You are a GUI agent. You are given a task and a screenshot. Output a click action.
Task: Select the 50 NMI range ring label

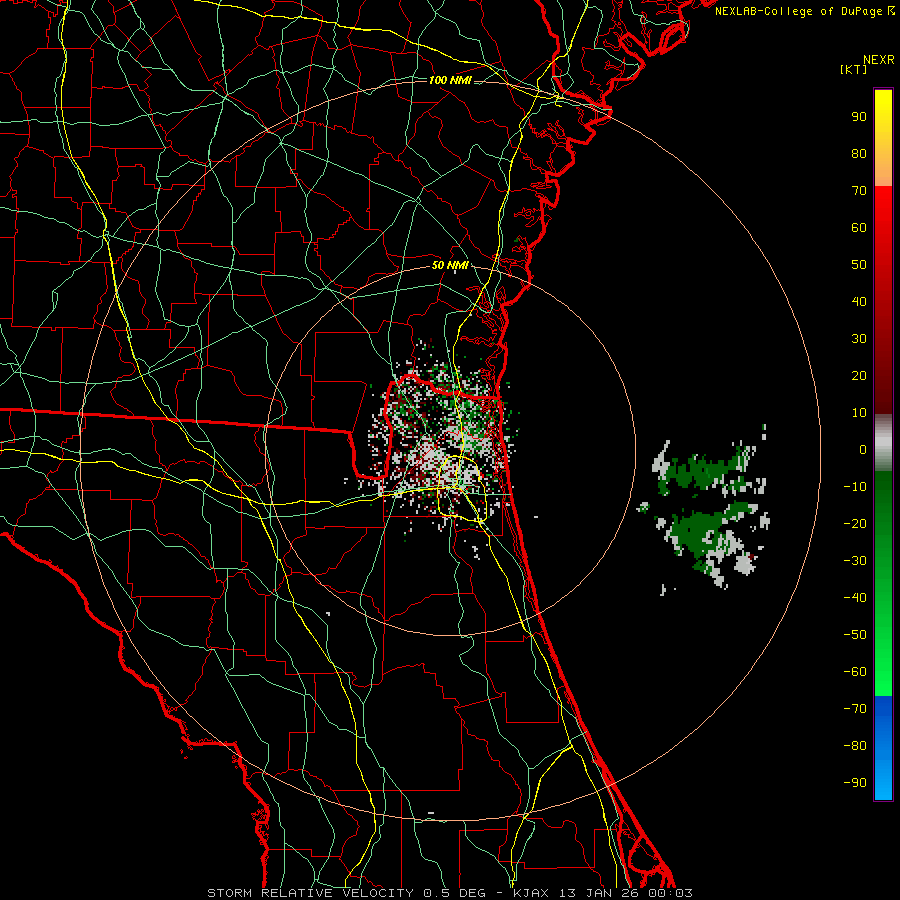point(450,265)
